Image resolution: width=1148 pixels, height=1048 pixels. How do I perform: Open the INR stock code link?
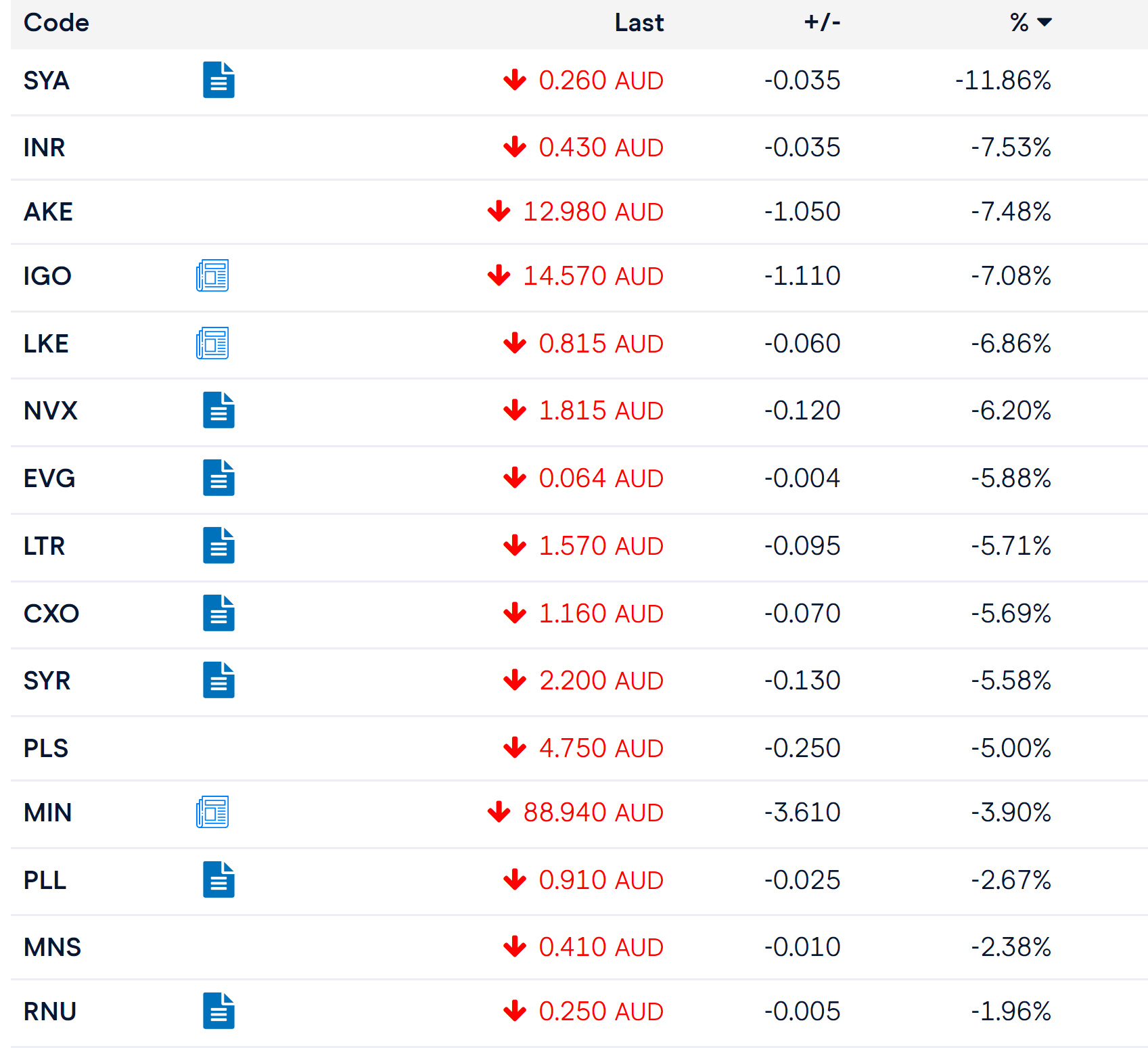pos(45,147)
